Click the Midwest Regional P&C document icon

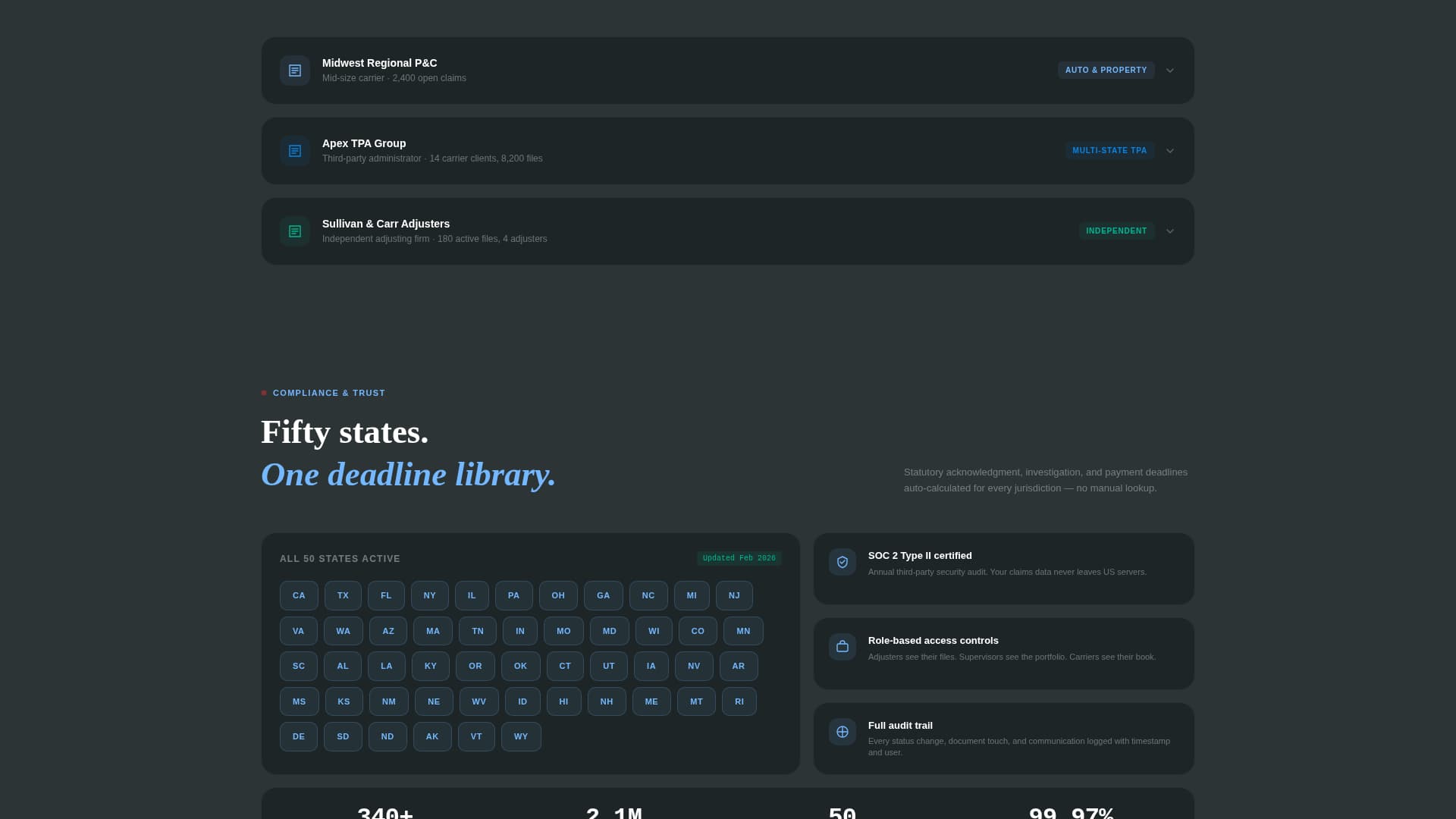[295, 71]
